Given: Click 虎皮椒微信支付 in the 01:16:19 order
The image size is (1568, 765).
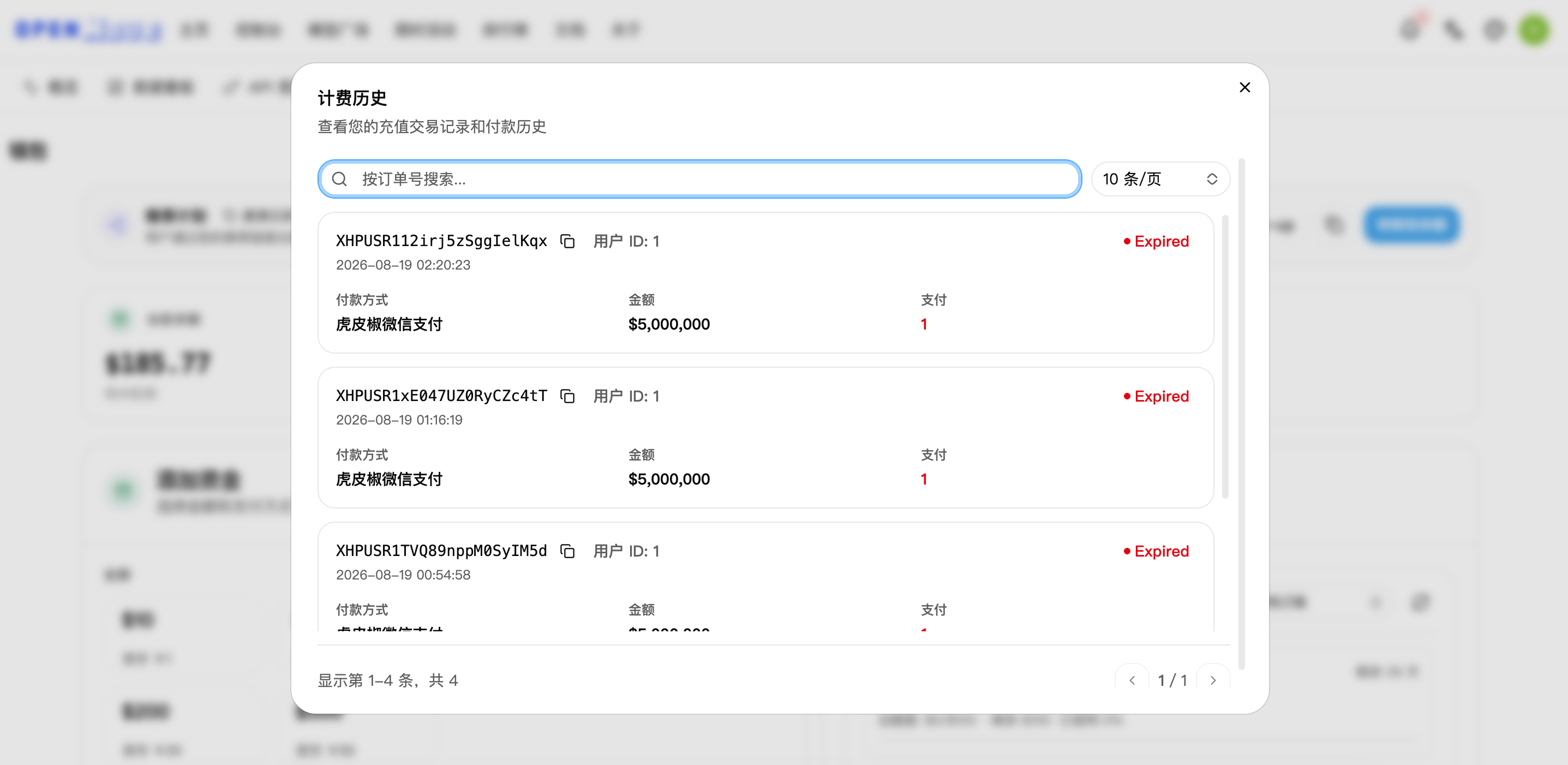Looking at the screenshot, I should tap(389, 479).
